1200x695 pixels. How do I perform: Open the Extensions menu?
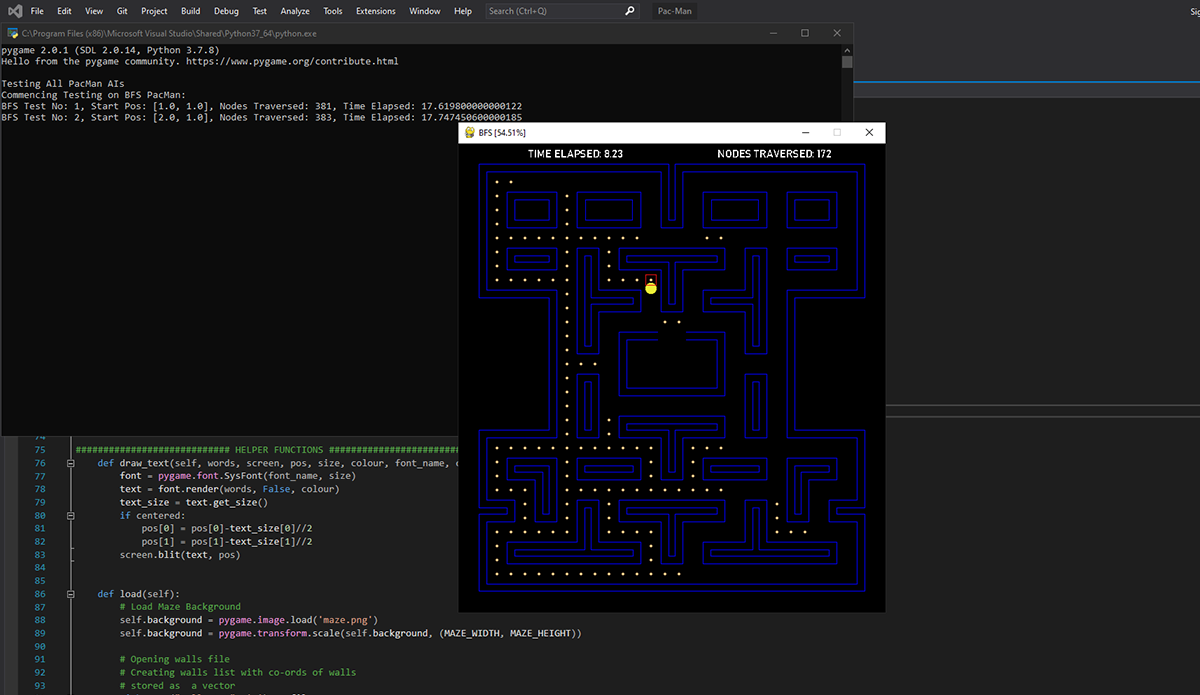click(x=376, y=11)
